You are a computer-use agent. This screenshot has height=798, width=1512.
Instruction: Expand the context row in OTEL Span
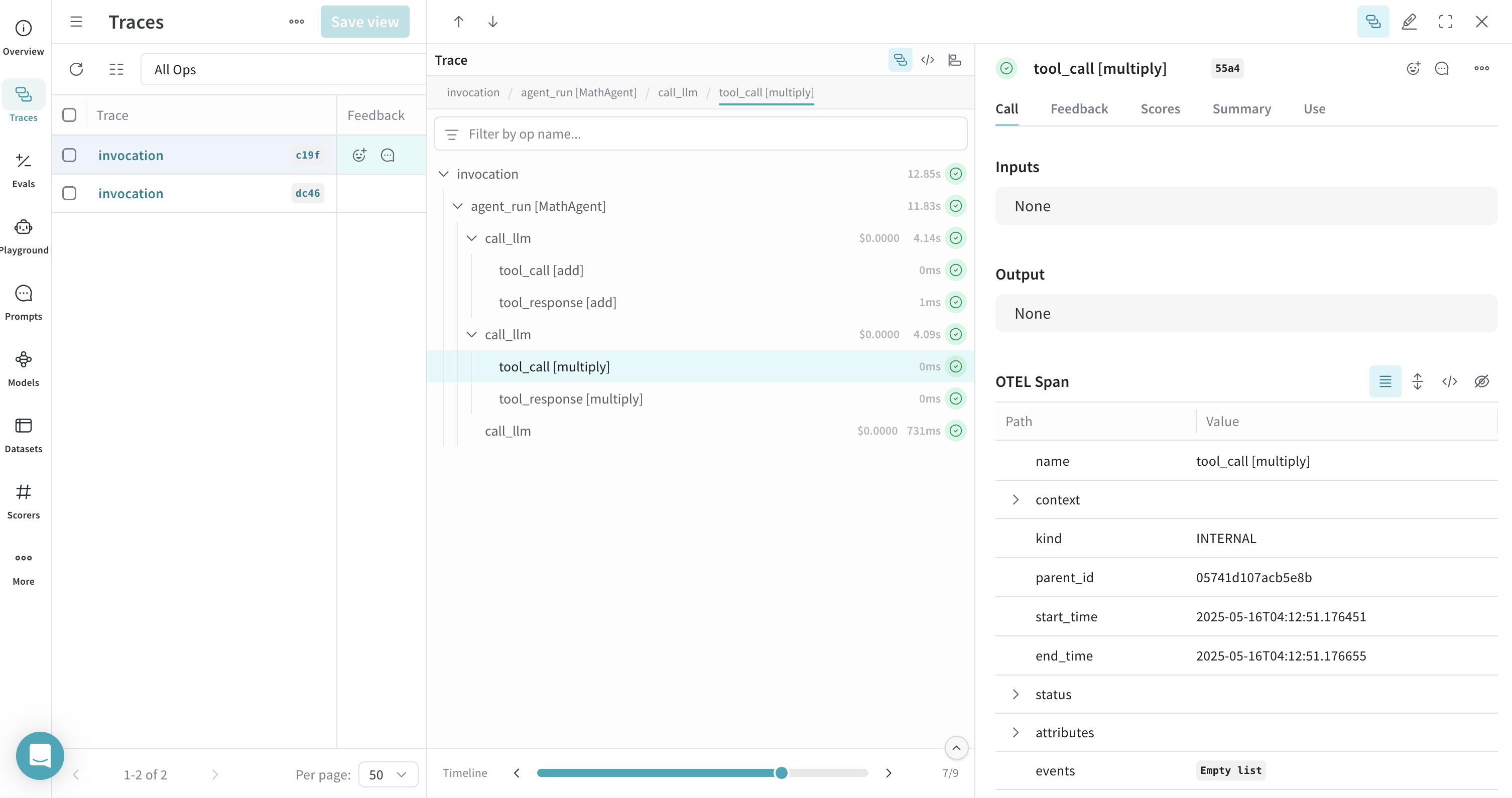(x=1016, y=499)
